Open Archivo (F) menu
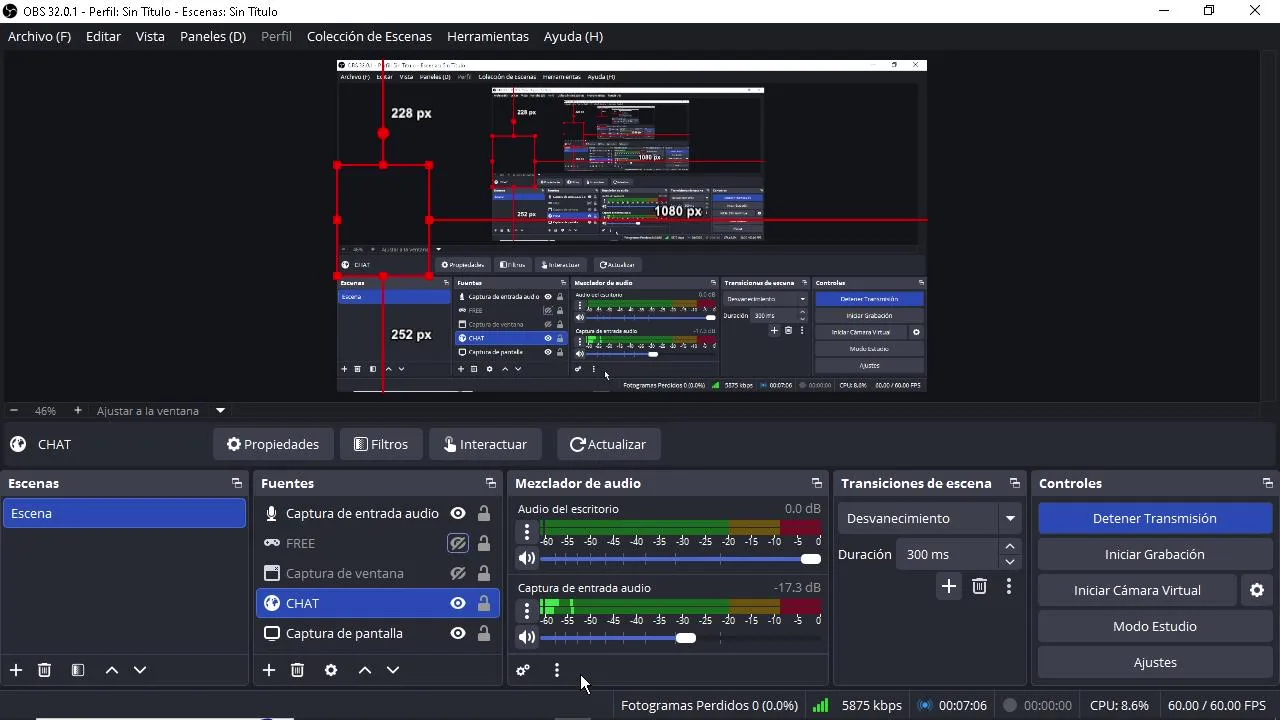This screenshot has height=720, width=1280. (x=39, y=36)
